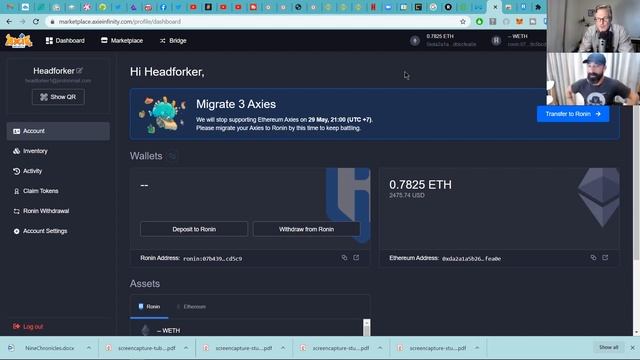Click the Axie Infinity logo
Viewport: 640px width, 360px height.
(19, 41)
